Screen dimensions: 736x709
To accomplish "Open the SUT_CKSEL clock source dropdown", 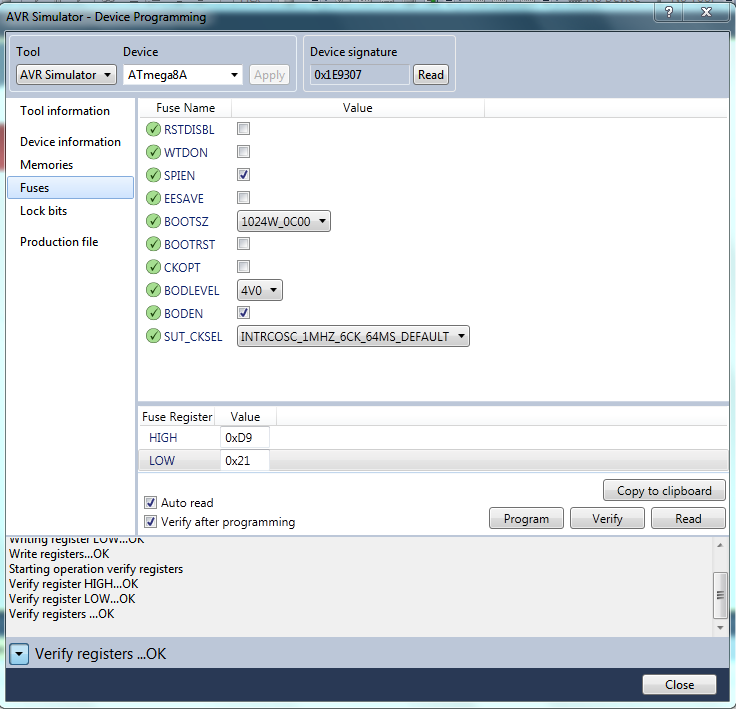I will pyautogui.click(x=353, y=336).
